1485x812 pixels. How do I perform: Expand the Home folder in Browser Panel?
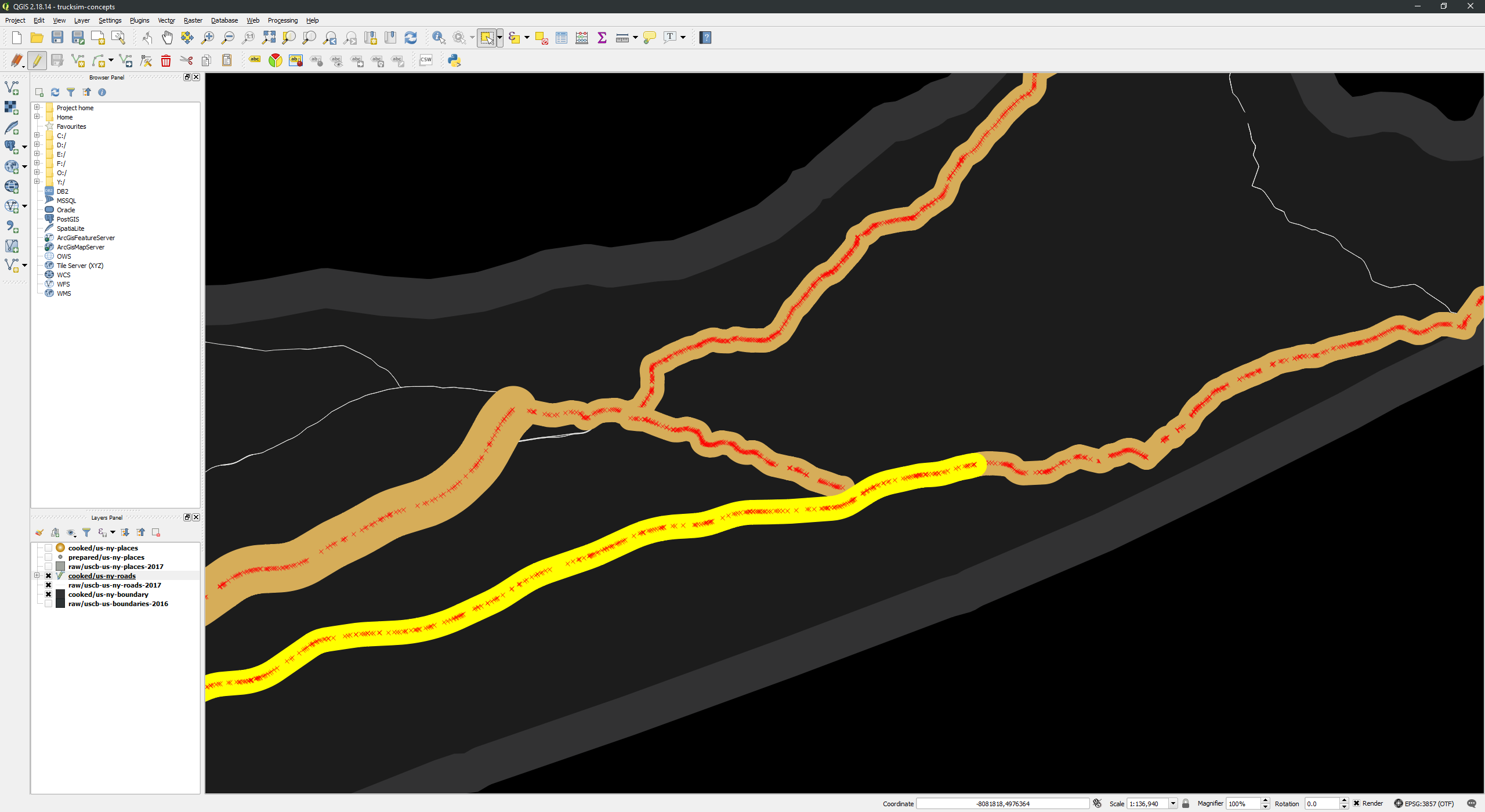(x=37, y=117)
